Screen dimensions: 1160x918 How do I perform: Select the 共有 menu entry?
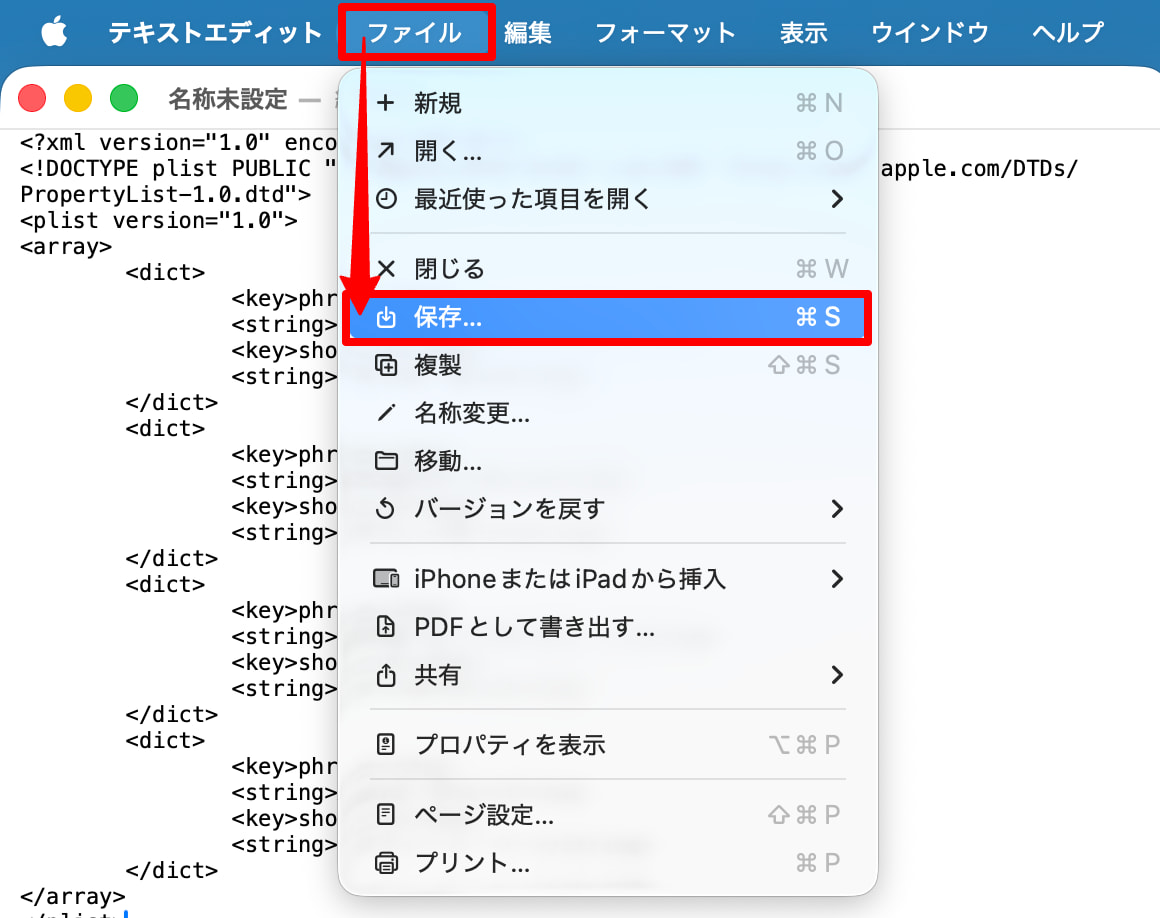pyautogui.click(x=607, y=675)
